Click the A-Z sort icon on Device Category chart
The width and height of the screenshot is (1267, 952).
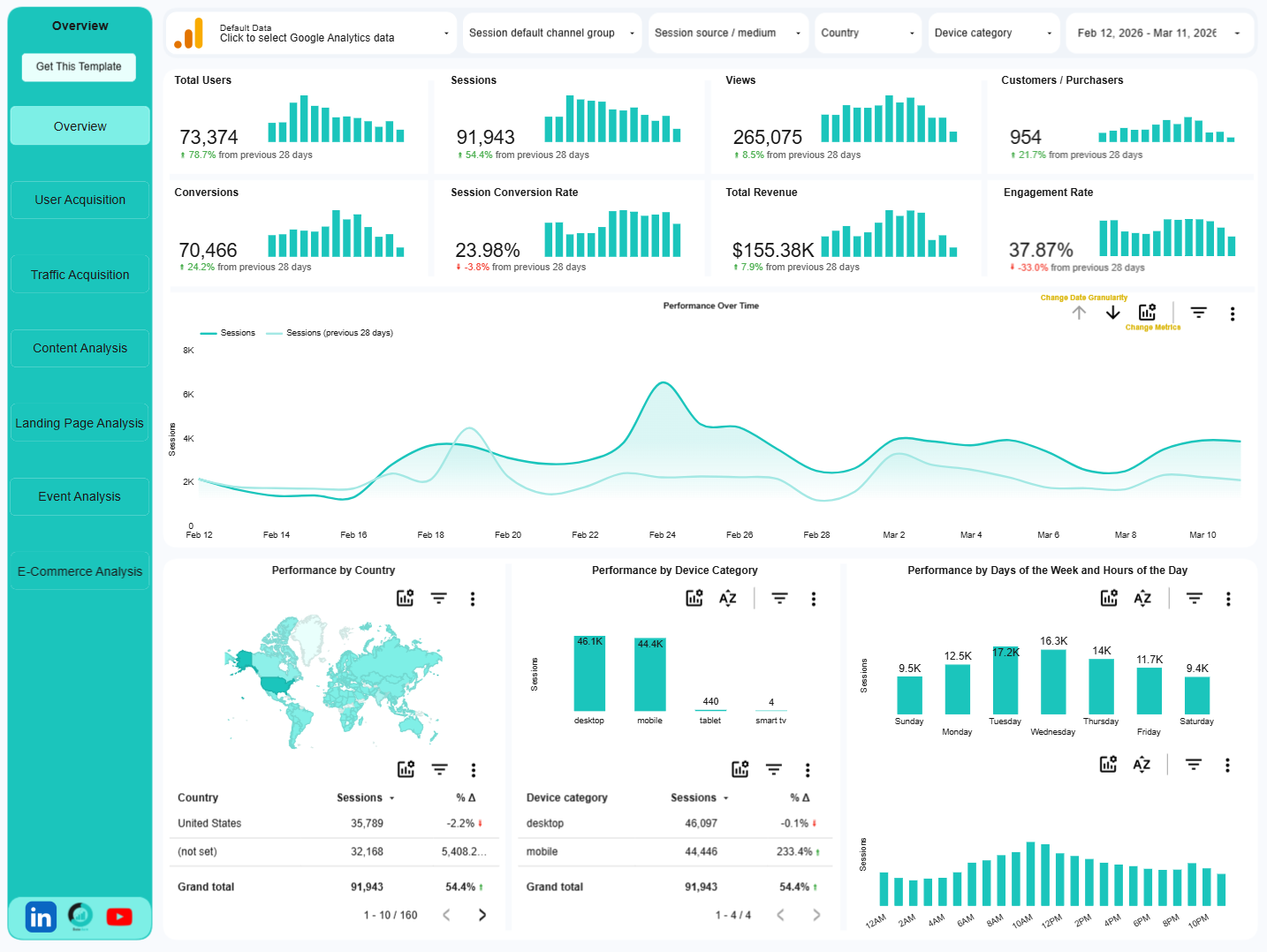click(x=727, y=598)
